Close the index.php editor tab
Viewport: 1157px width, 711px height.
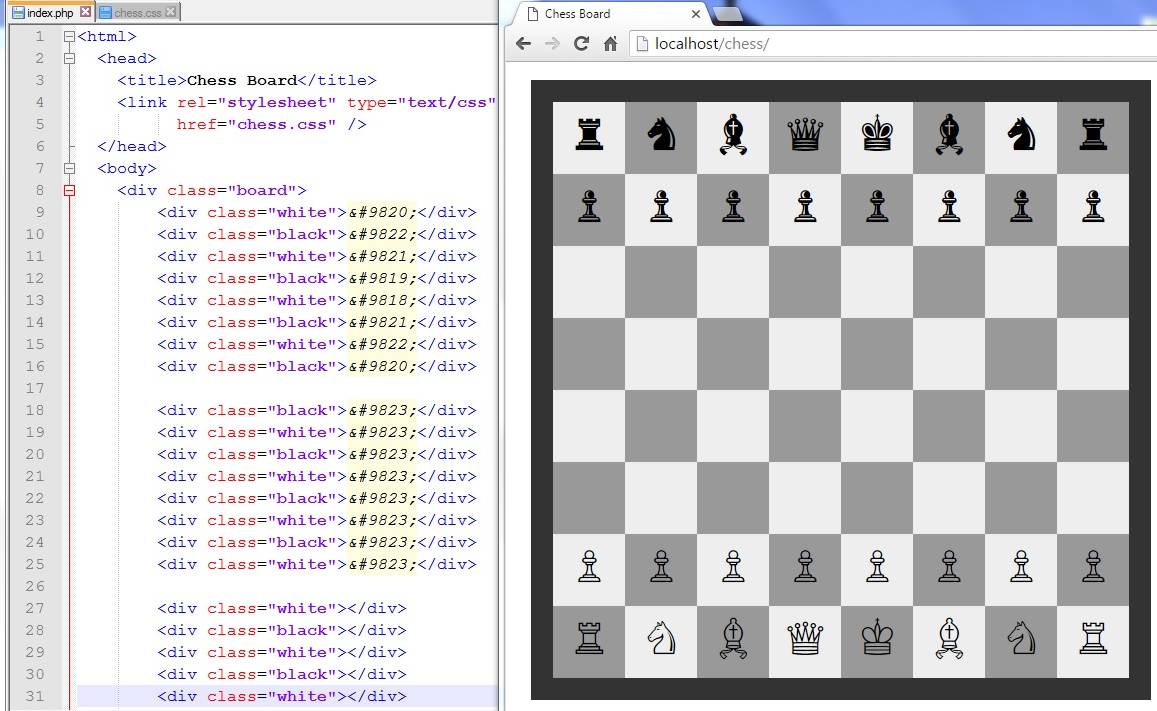(85, 12)
